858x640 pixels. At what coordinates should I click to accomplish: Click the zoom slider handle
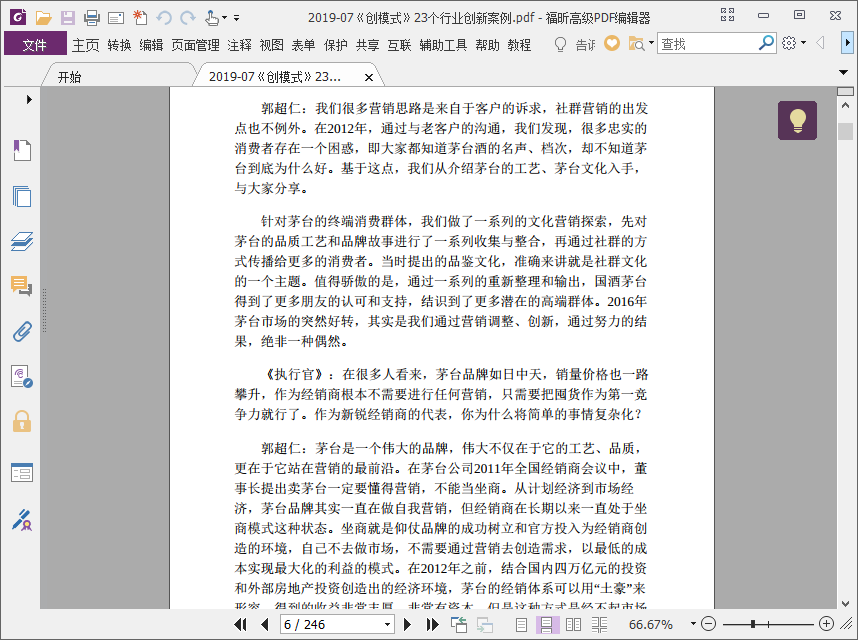click(753, 624)
